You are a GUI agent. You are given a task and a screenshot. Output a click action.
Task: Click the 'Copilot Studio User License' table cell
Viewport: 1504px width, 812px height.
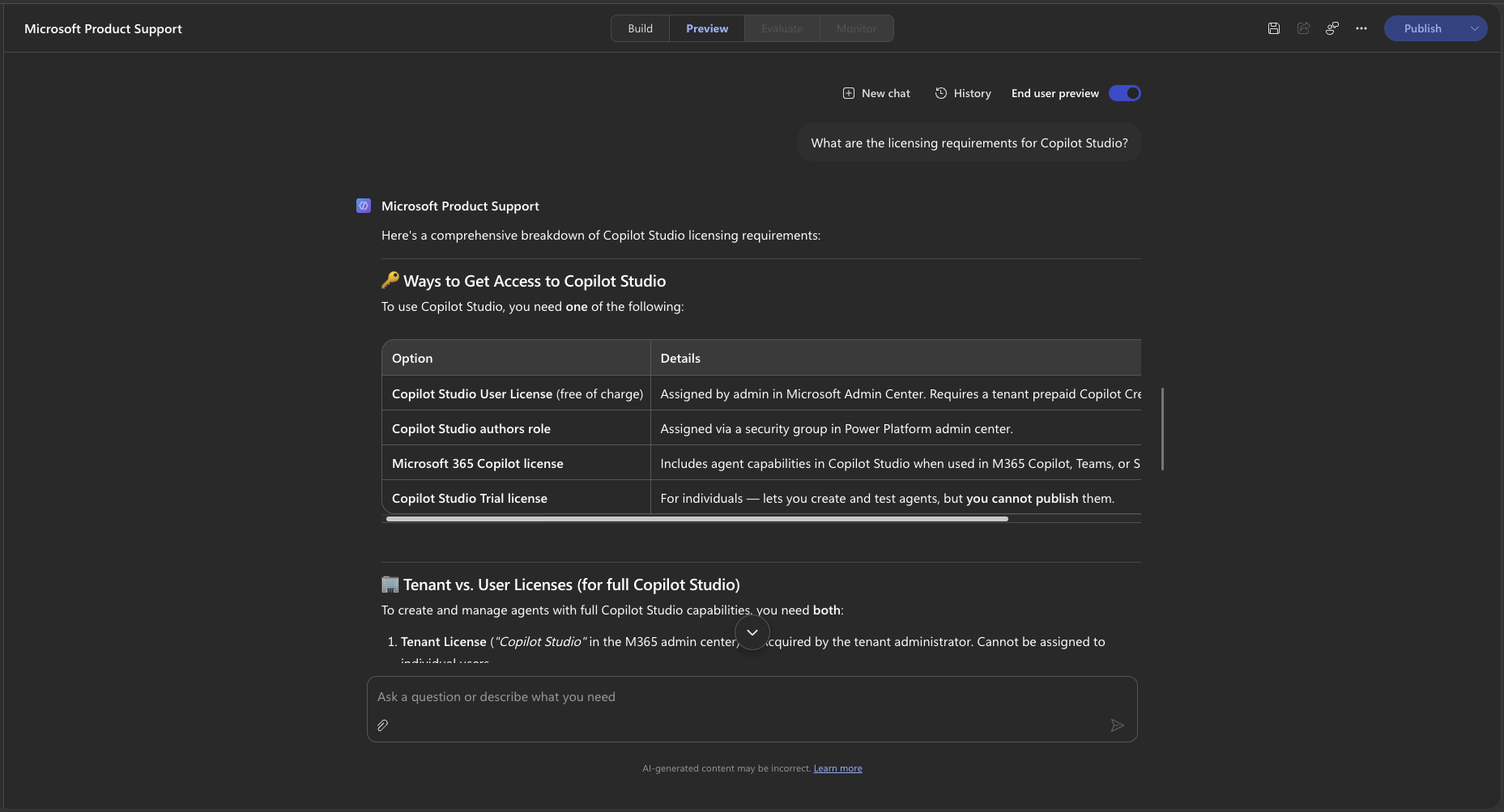(516, 393)
